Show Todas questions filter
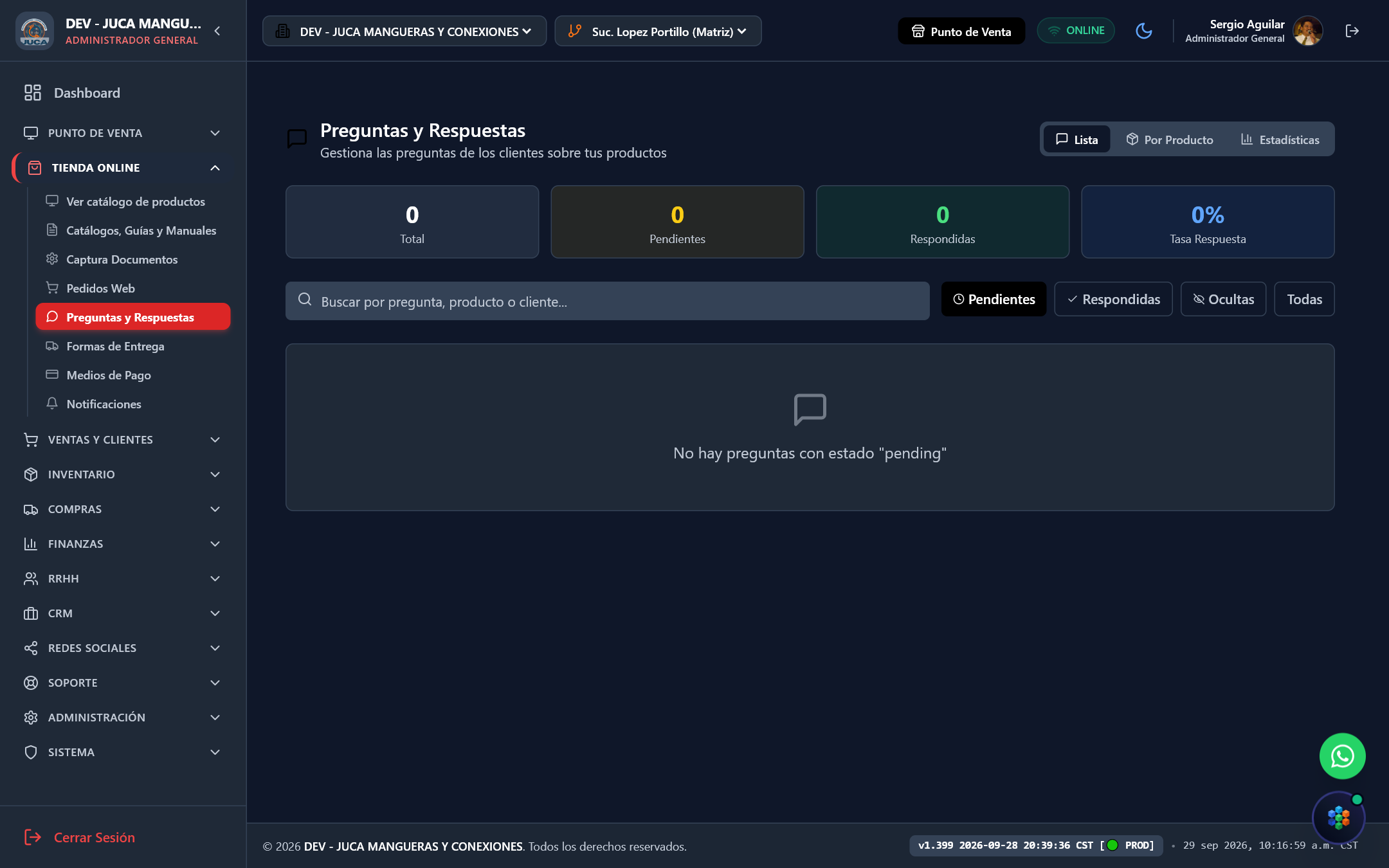Screen dimensions: 1389x868 pyautogui.click(x=1304, y=299)
